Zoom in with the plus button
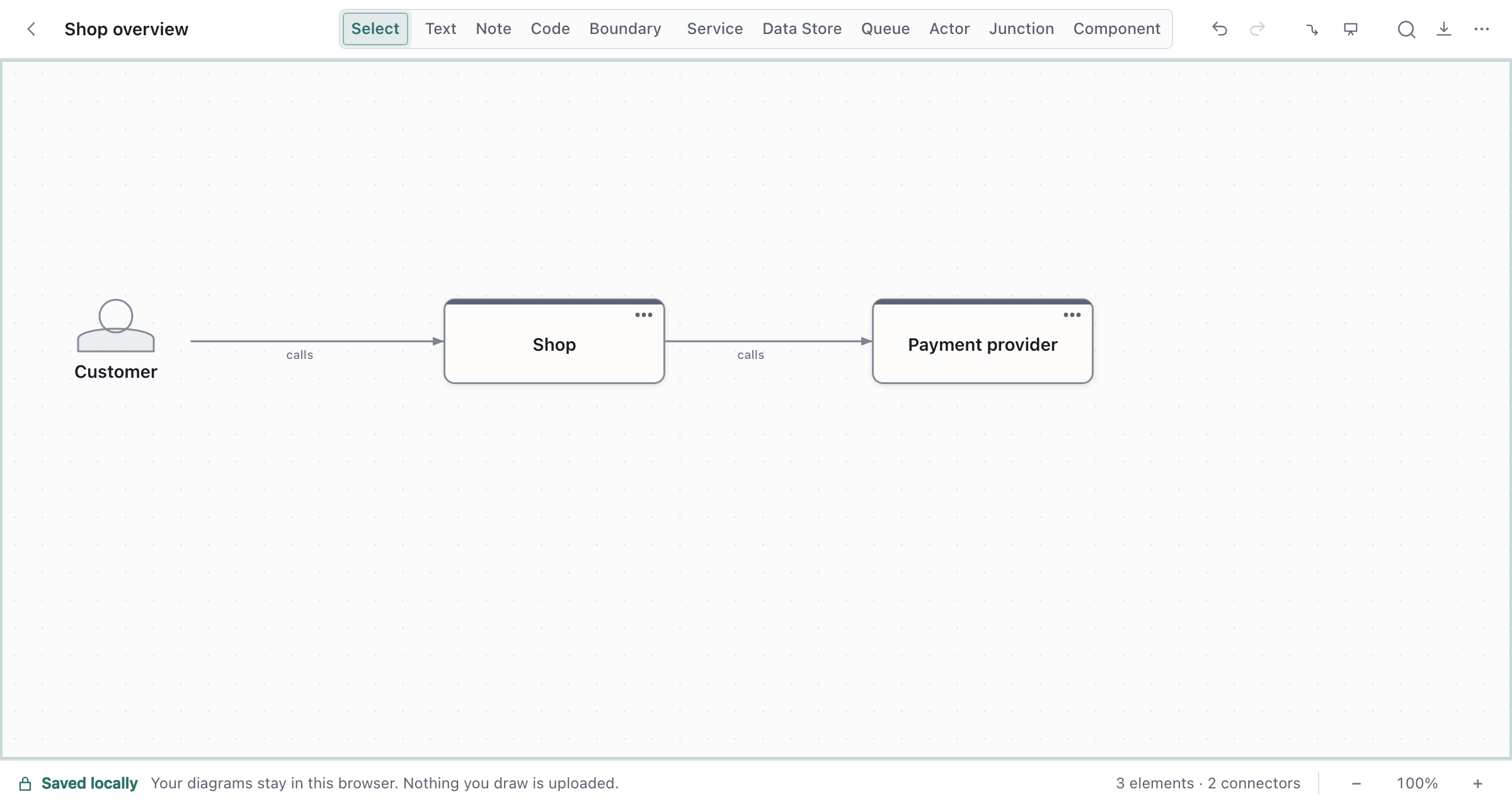 click(1478, 783)
